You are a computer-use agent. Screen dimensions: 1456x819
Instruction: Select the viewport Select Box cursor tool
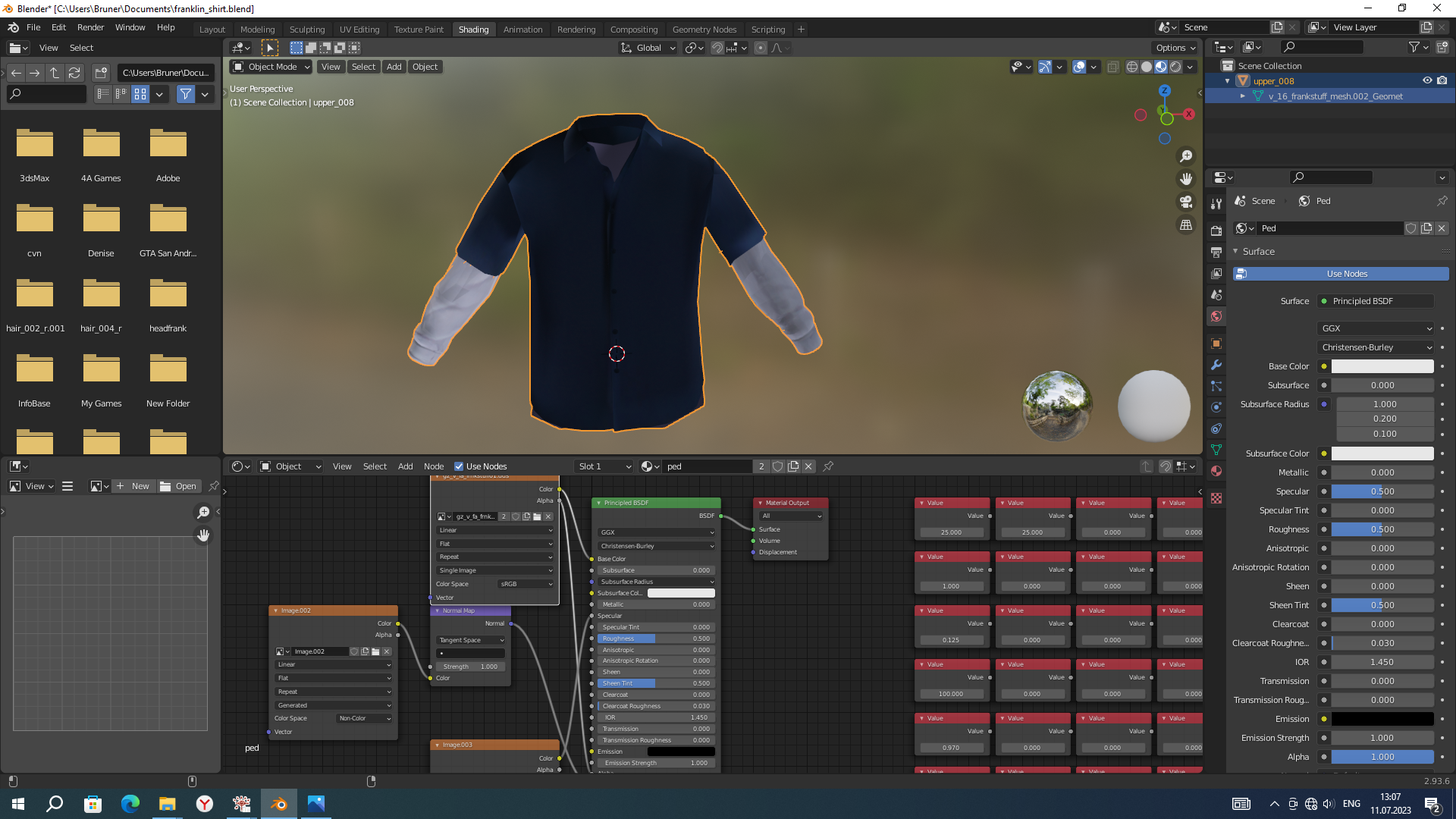click(269, 48)
